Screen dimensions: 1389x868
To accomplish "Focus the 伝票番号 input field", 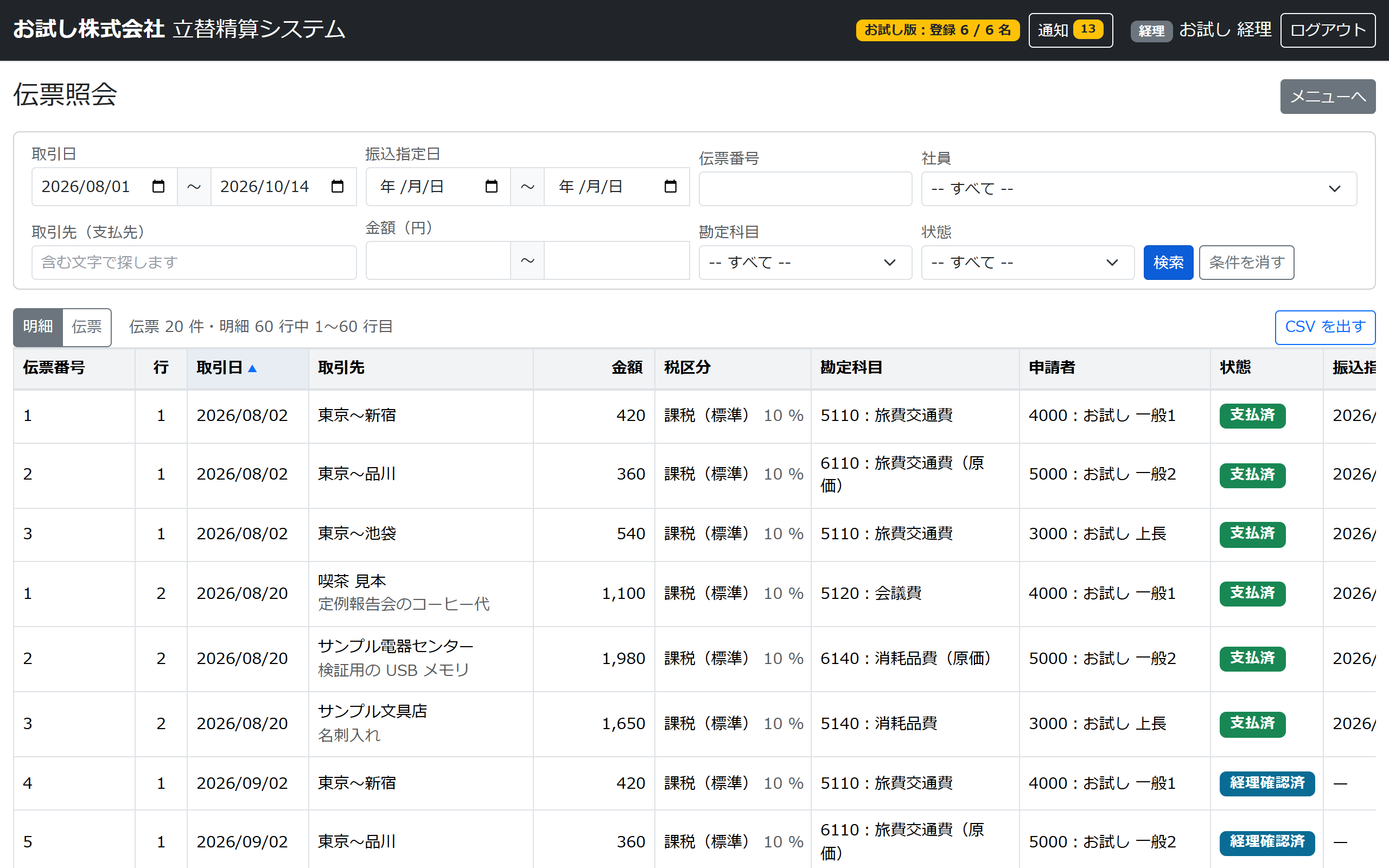I will coord(805,188).
